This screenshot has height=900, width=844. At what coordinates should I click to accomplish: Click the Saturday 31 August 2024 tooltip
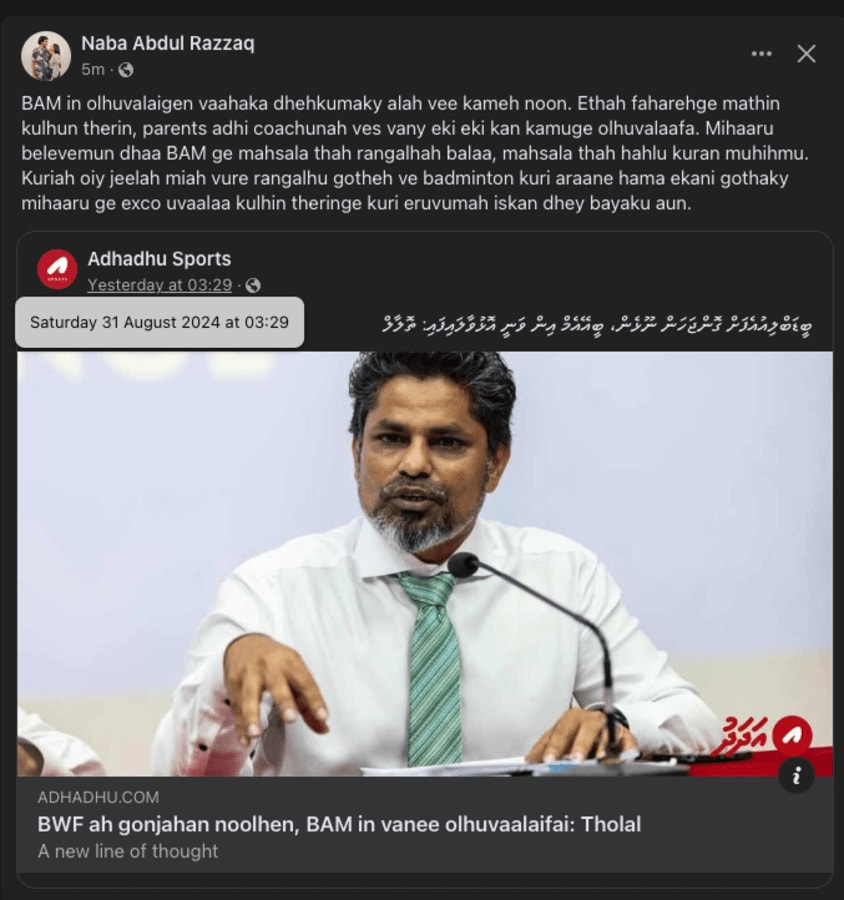click(x=159, y=322)
